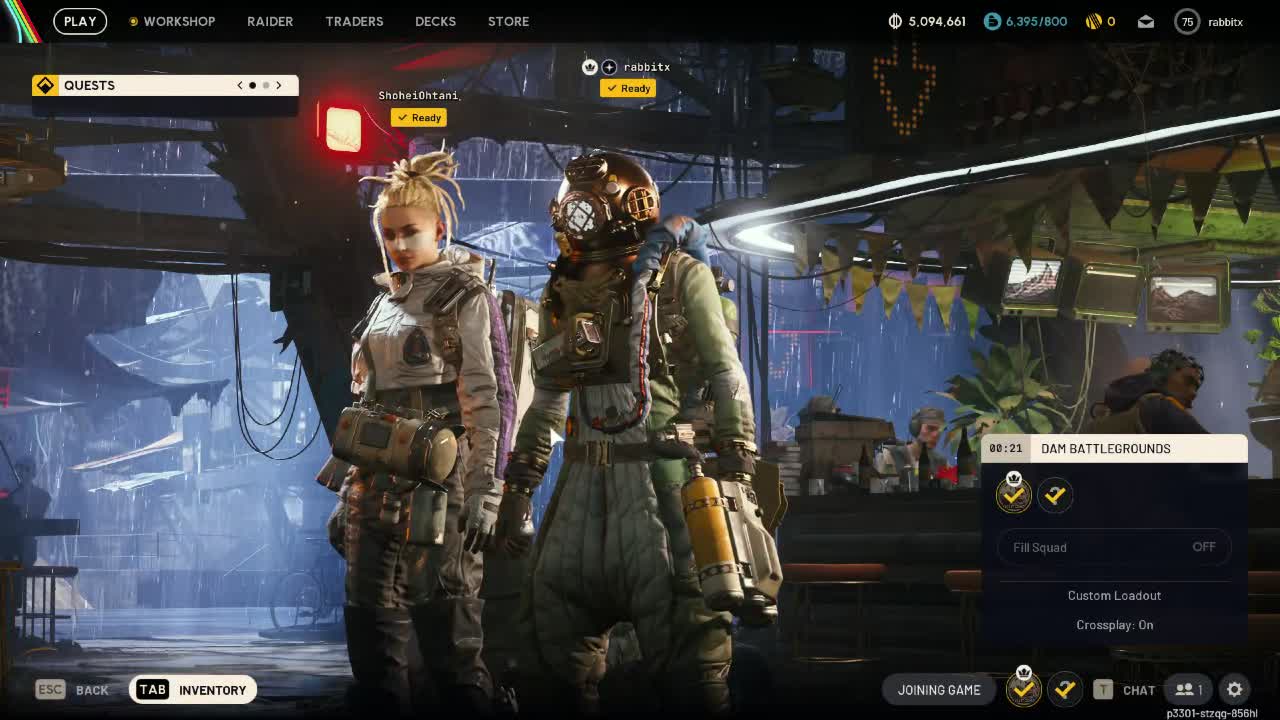This screenshot has width=1280, height=720.
Task: Click the rabbitx name above the diver
Action: click(647, 67)
